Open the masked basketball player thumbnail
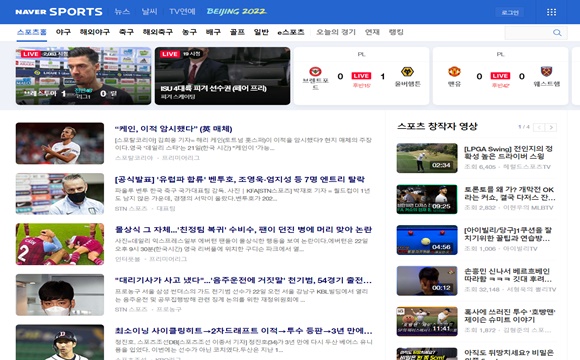 click(60, 295)
